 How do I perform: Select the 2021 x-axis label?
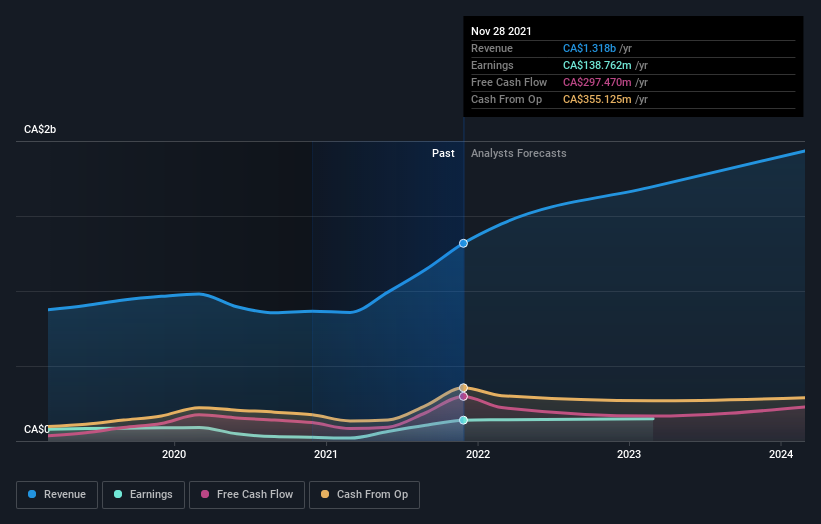pyautogui.click(x=326, y=454)
